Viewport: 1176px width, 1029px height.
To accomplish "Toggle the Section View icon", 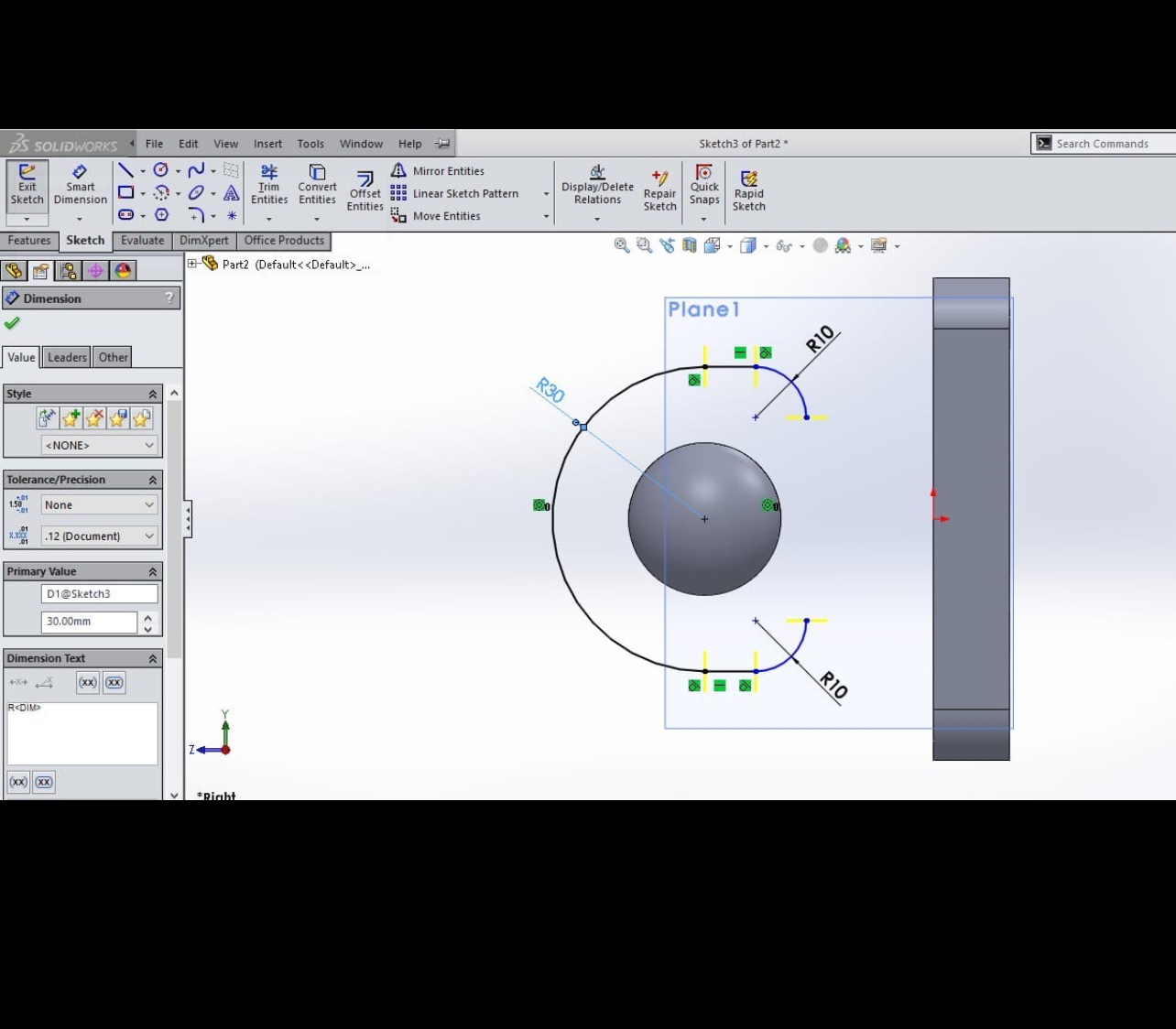I will [x=689, y=245].
